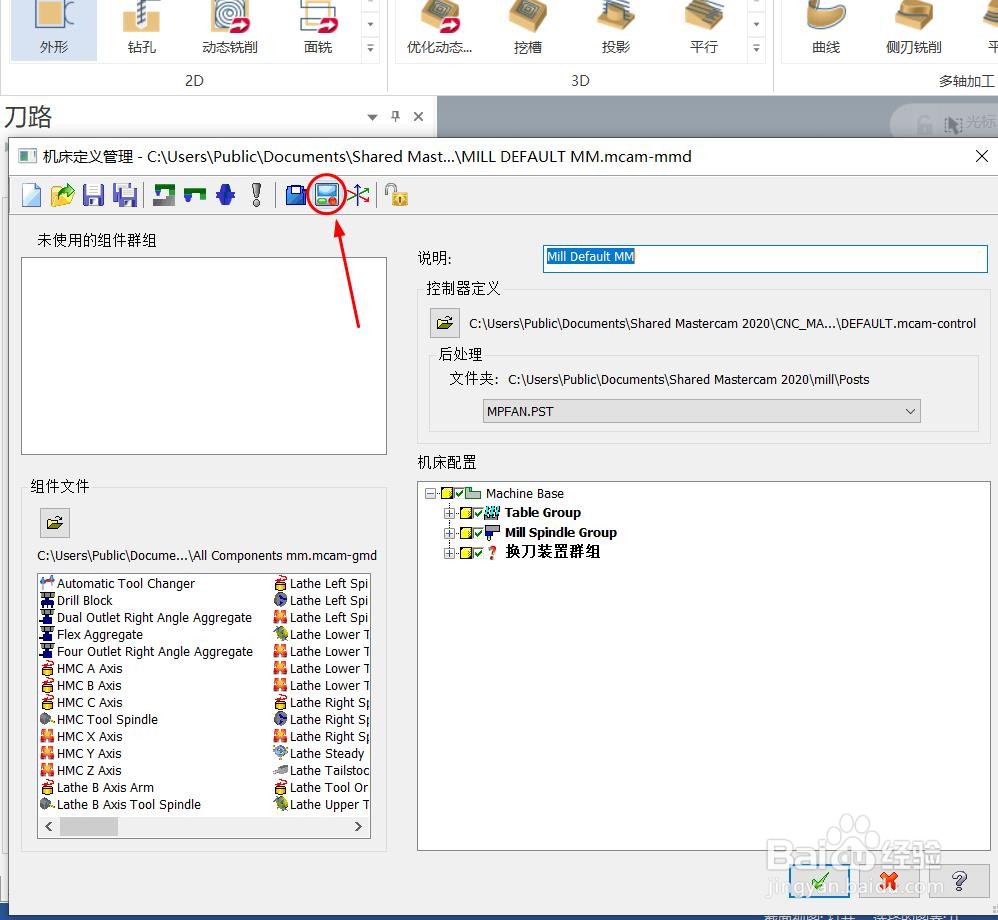Browse for a control definition file
Image resolution: width=998 pixels, height=920 pixels.
pyautogui.click(x=445, y=323)
